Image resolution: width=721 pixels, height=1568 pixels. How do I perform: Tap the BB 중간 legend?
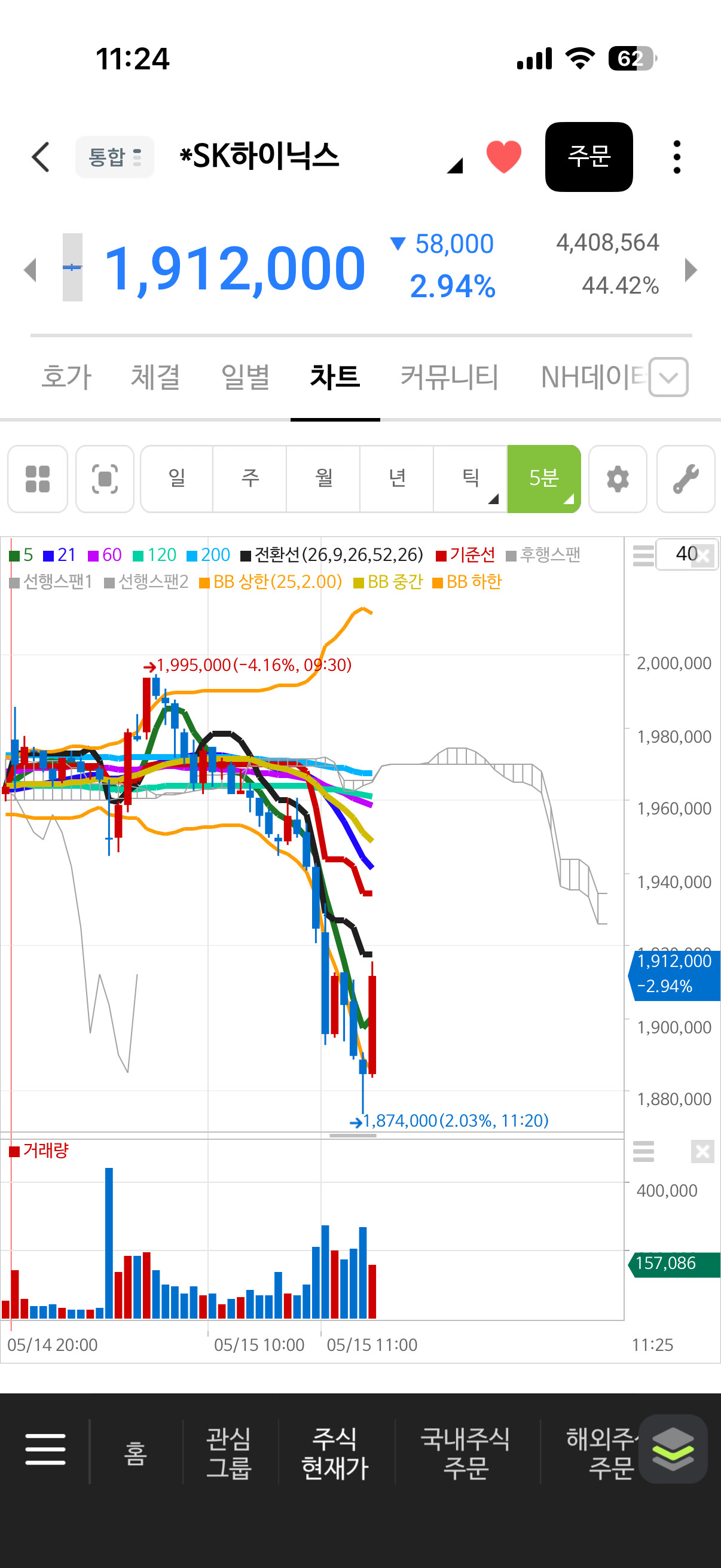388,582
